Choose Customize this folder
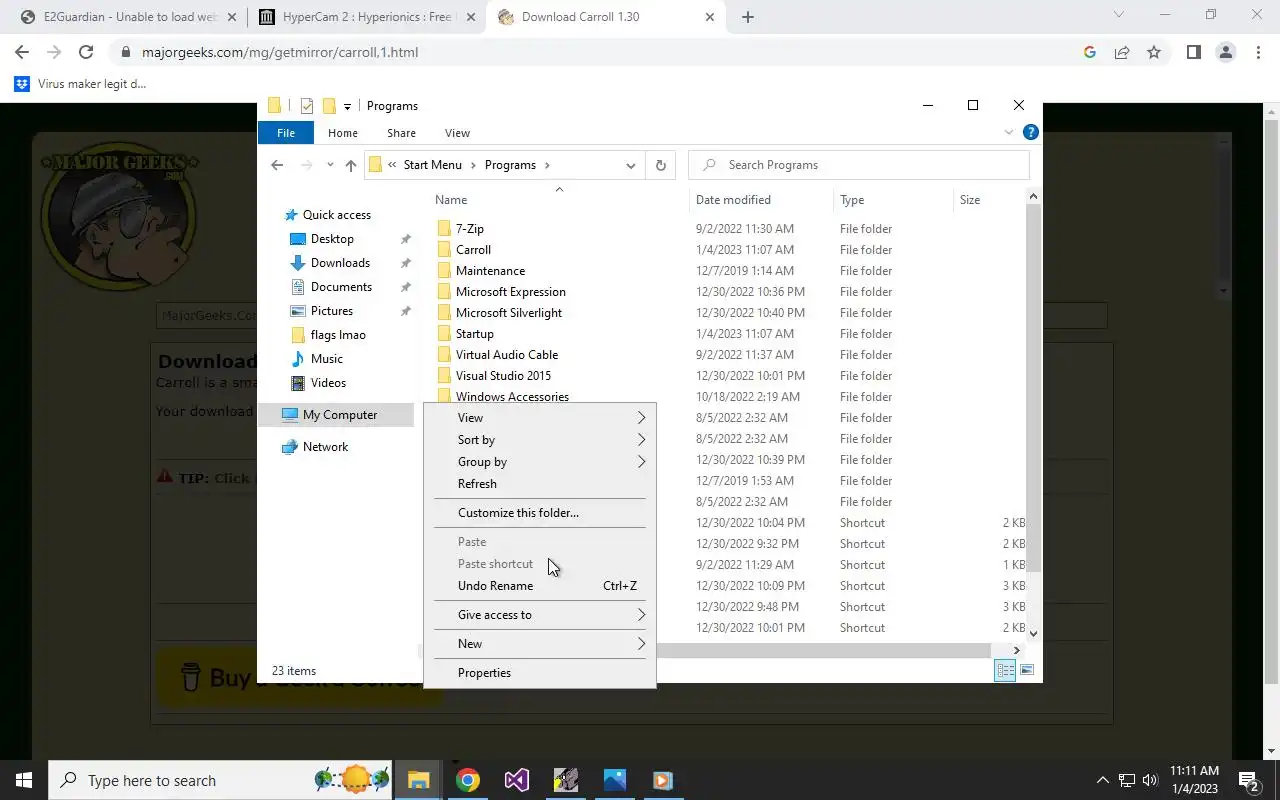The height and width of the screenshot is (800, 1280). 541,513
